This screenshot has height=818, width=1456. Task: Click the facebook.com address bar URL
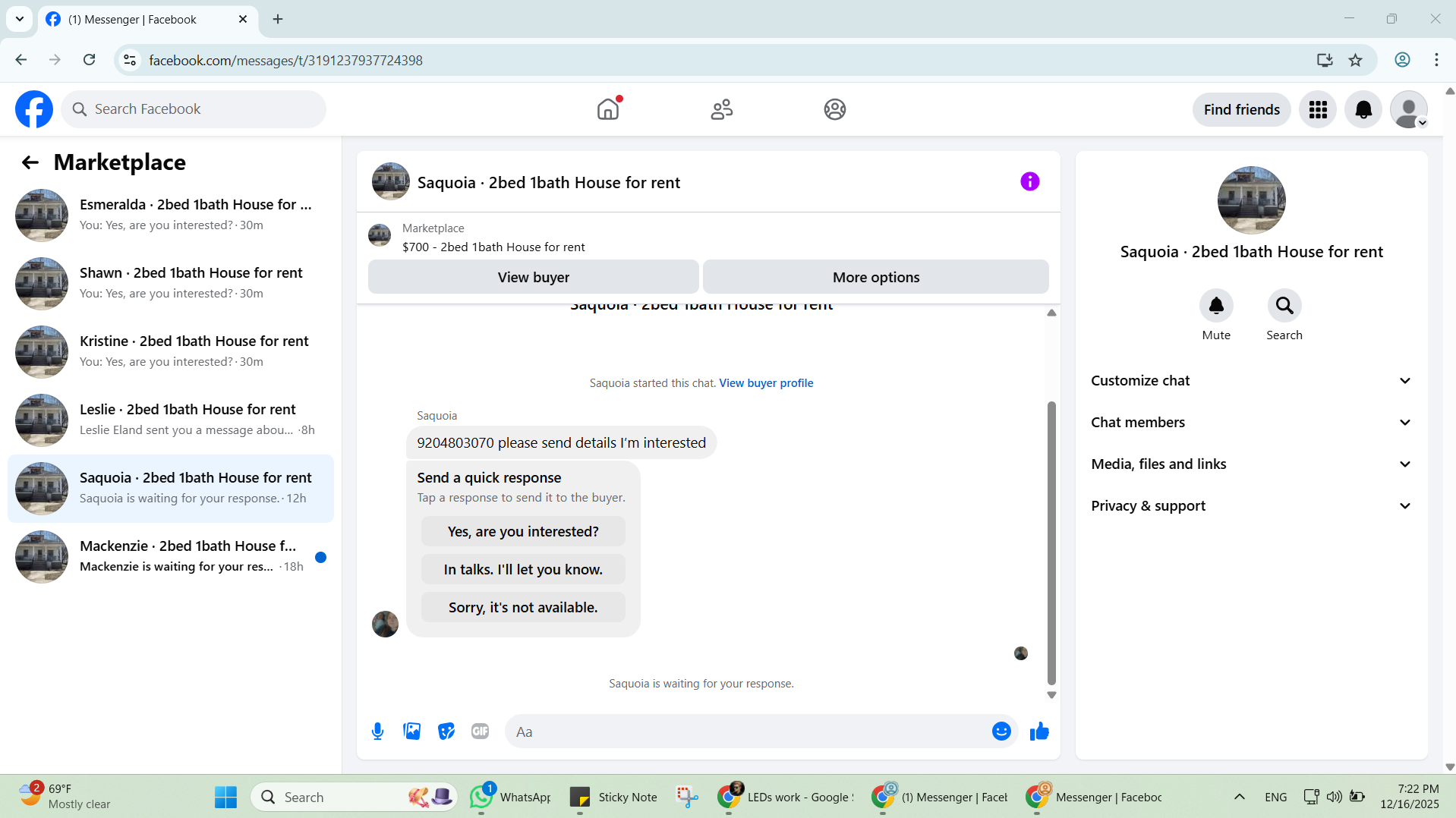click(285, 60)
